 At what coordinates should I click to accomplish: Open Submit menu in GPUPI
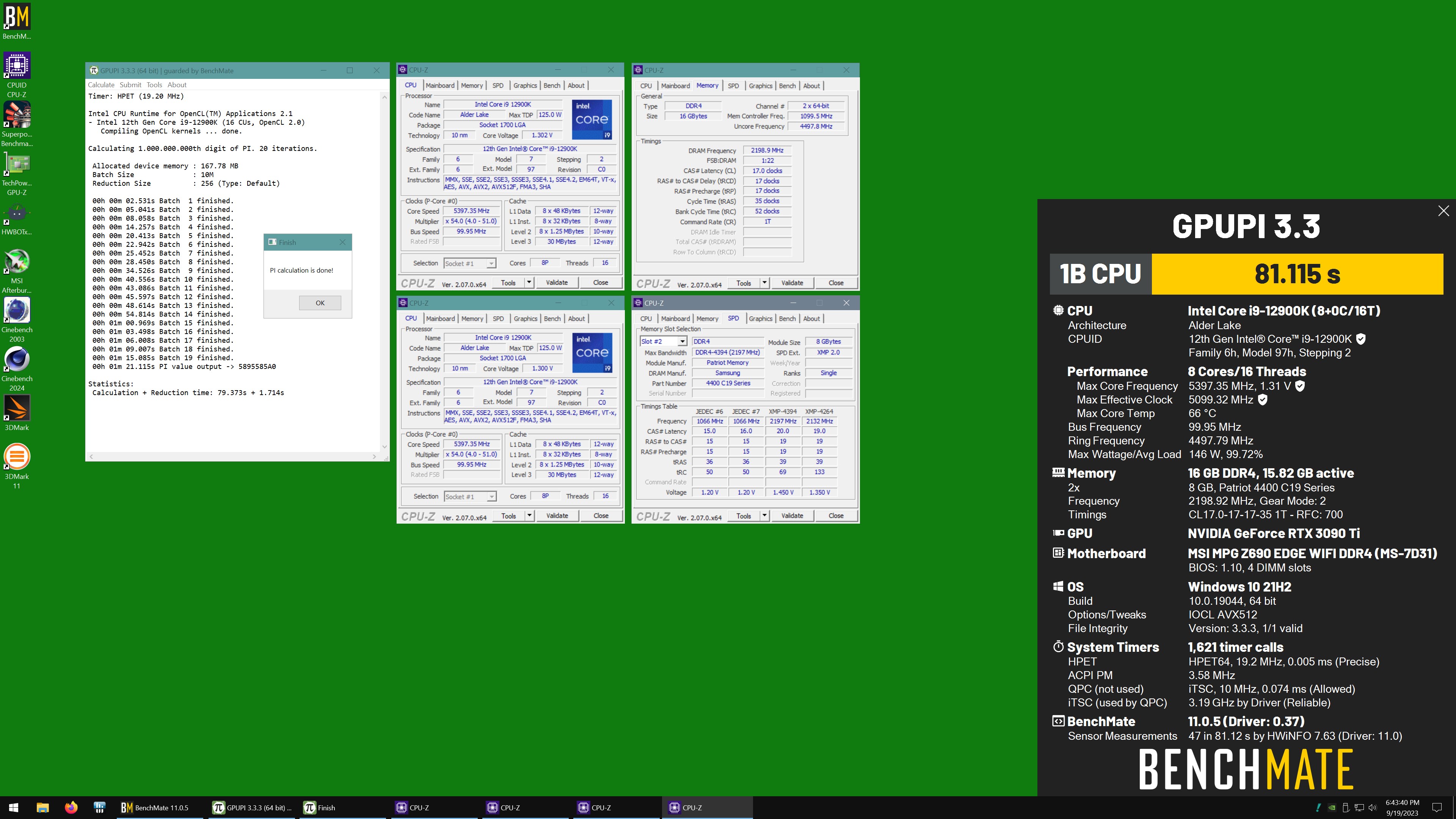click(x=130, y=85)
